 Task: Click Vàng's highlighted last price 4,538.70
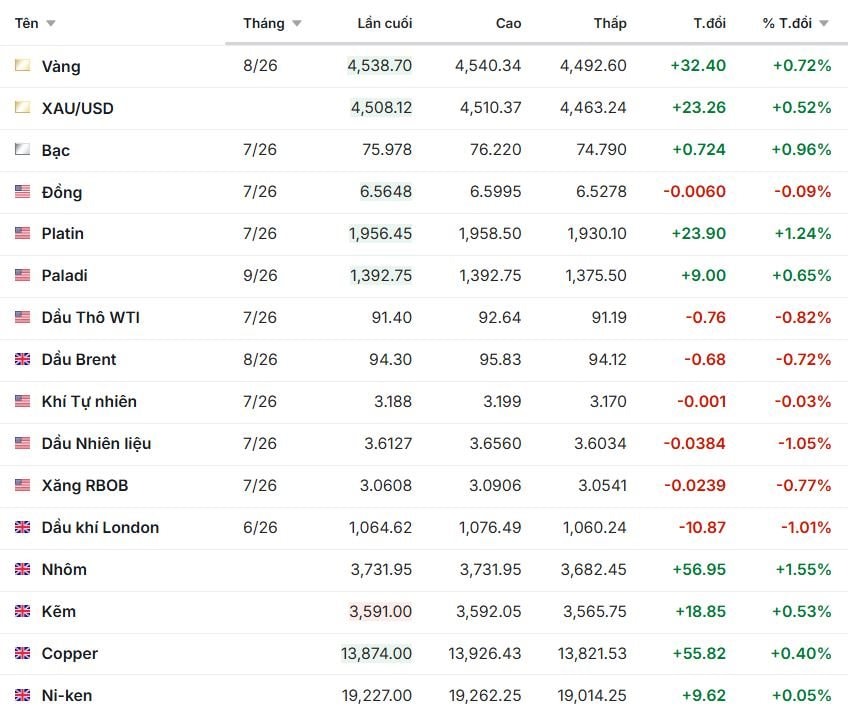pyautogui.click(x=380, y=65)
